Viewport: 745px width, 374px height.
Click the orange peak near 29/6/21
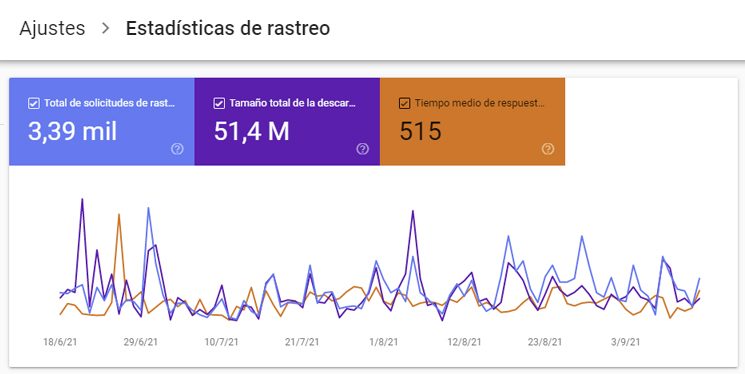click(x=119, y=215)
